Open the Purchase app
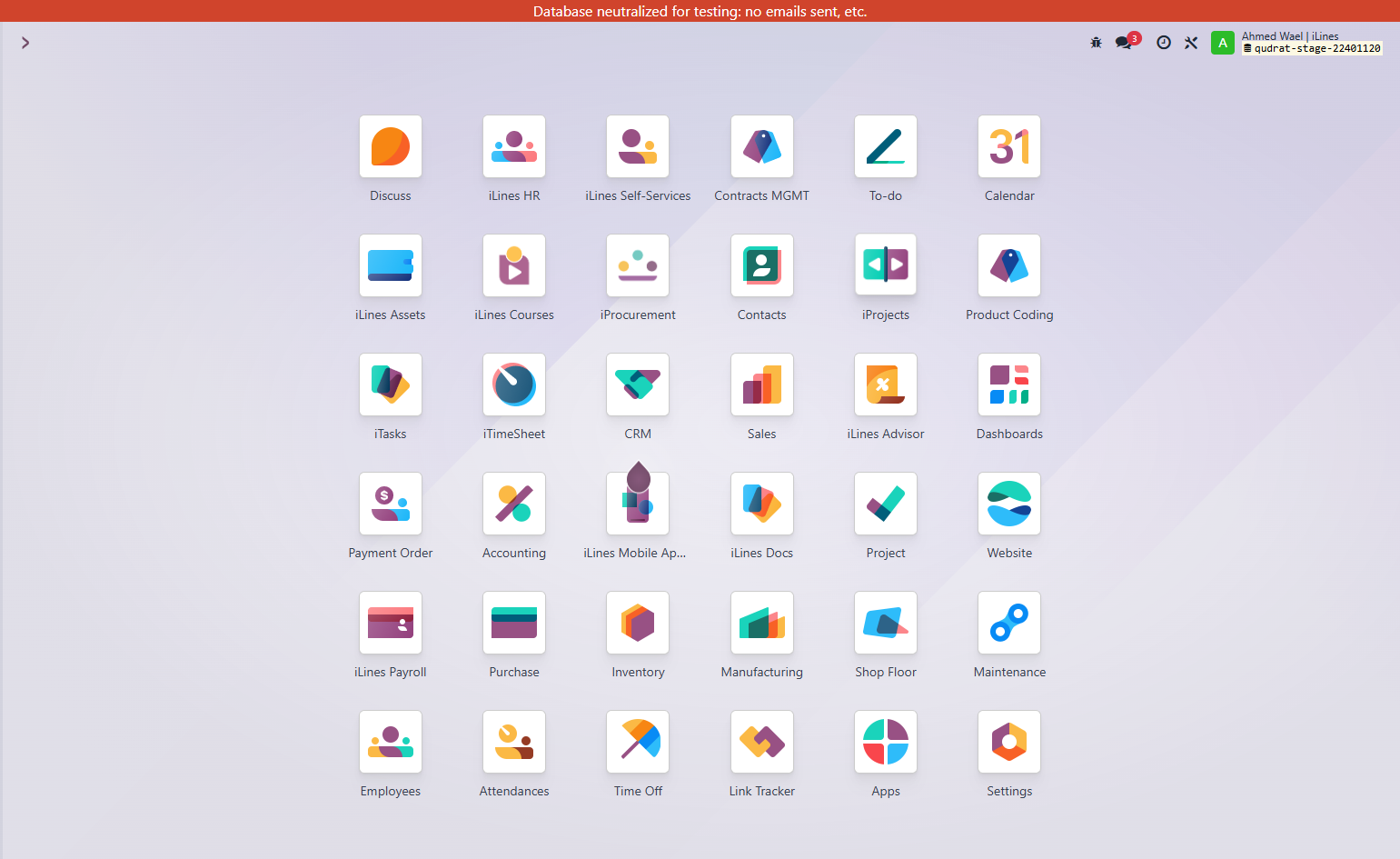The height and width of the screenshot is (859, 1400). click(514, 623)
